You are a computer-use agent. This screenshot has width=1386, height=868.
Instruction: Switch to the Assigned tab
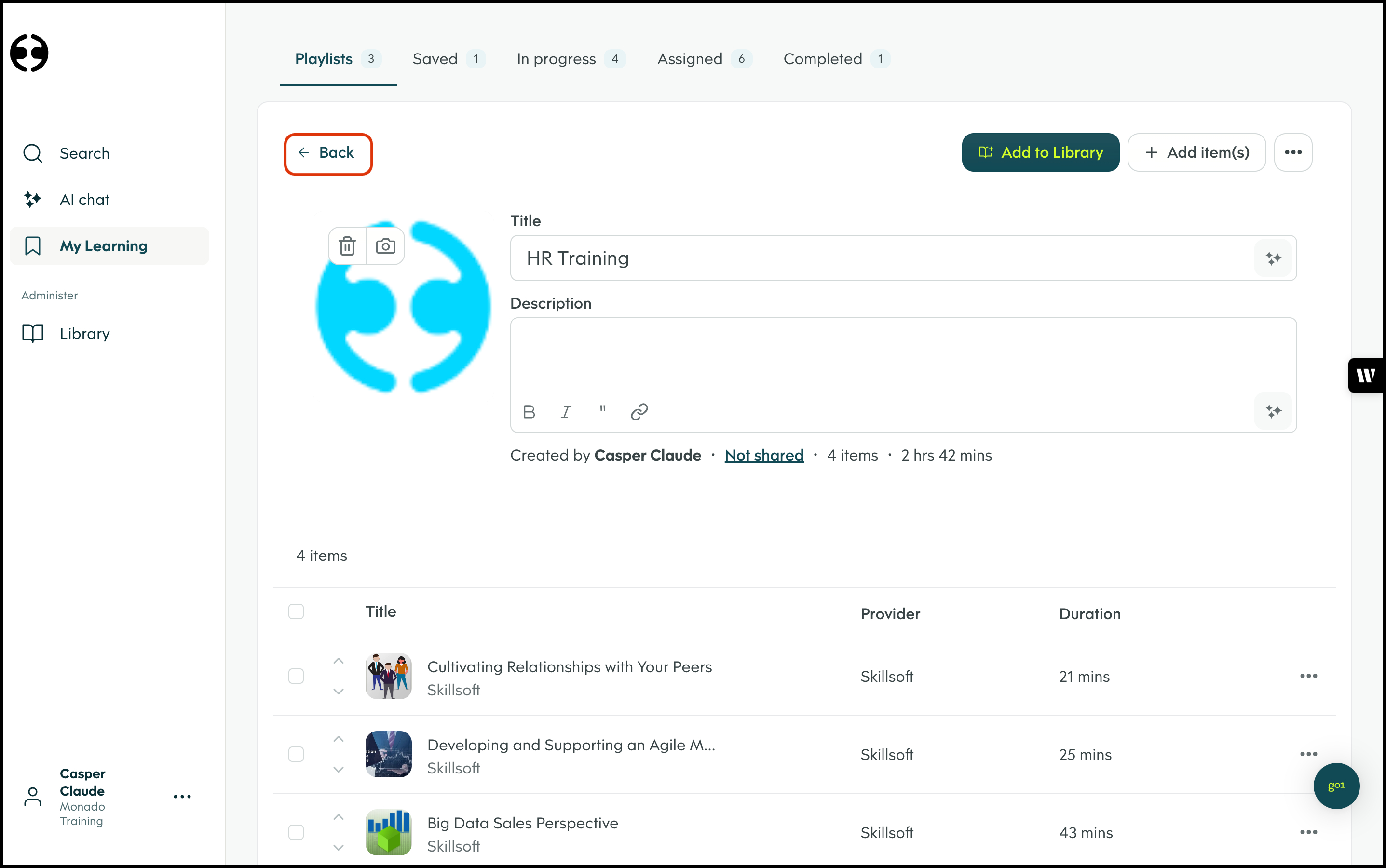coord(705,58)
